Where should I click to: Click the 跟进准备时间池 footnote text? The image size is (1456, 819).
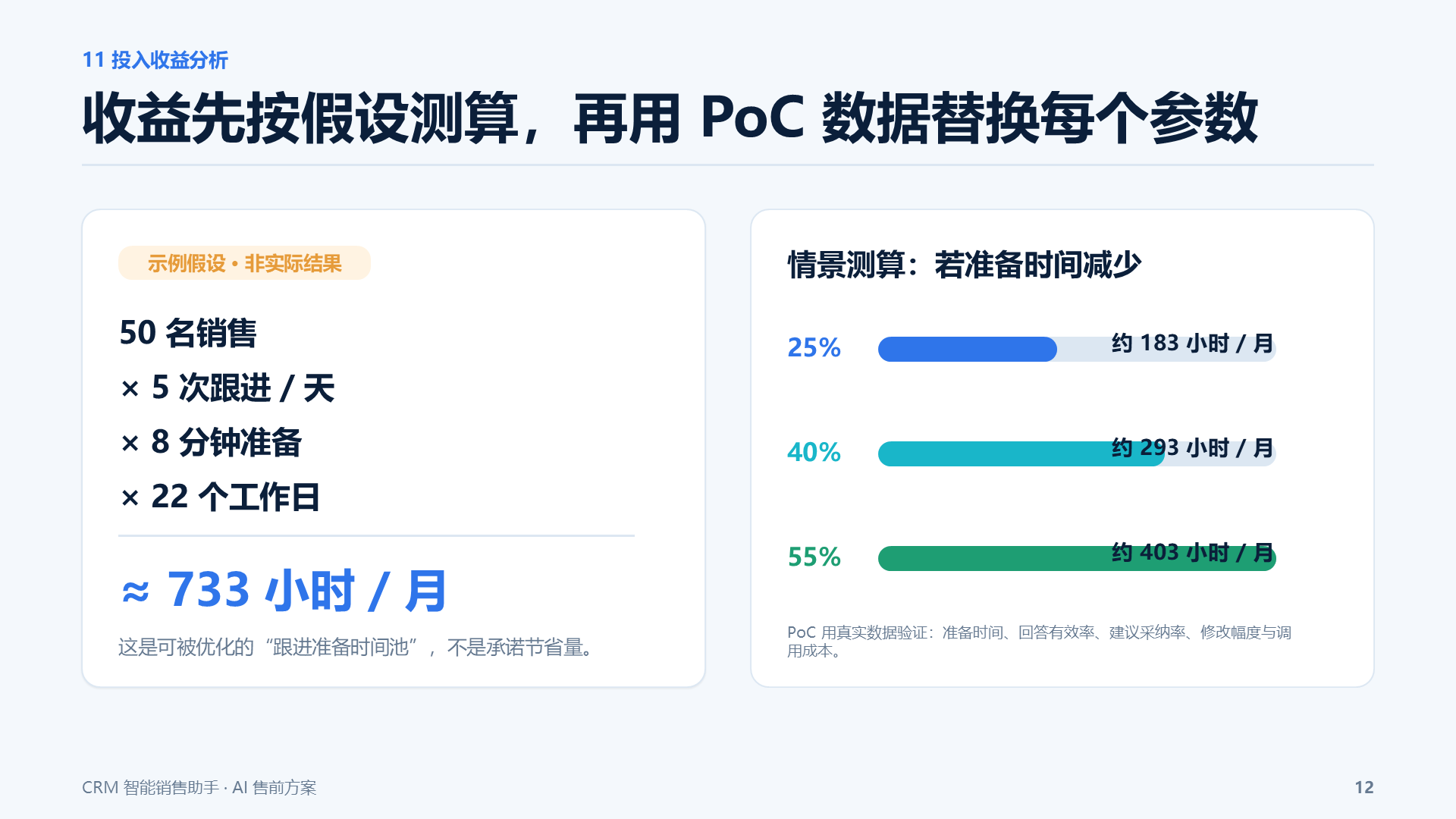tap(357, 647)
